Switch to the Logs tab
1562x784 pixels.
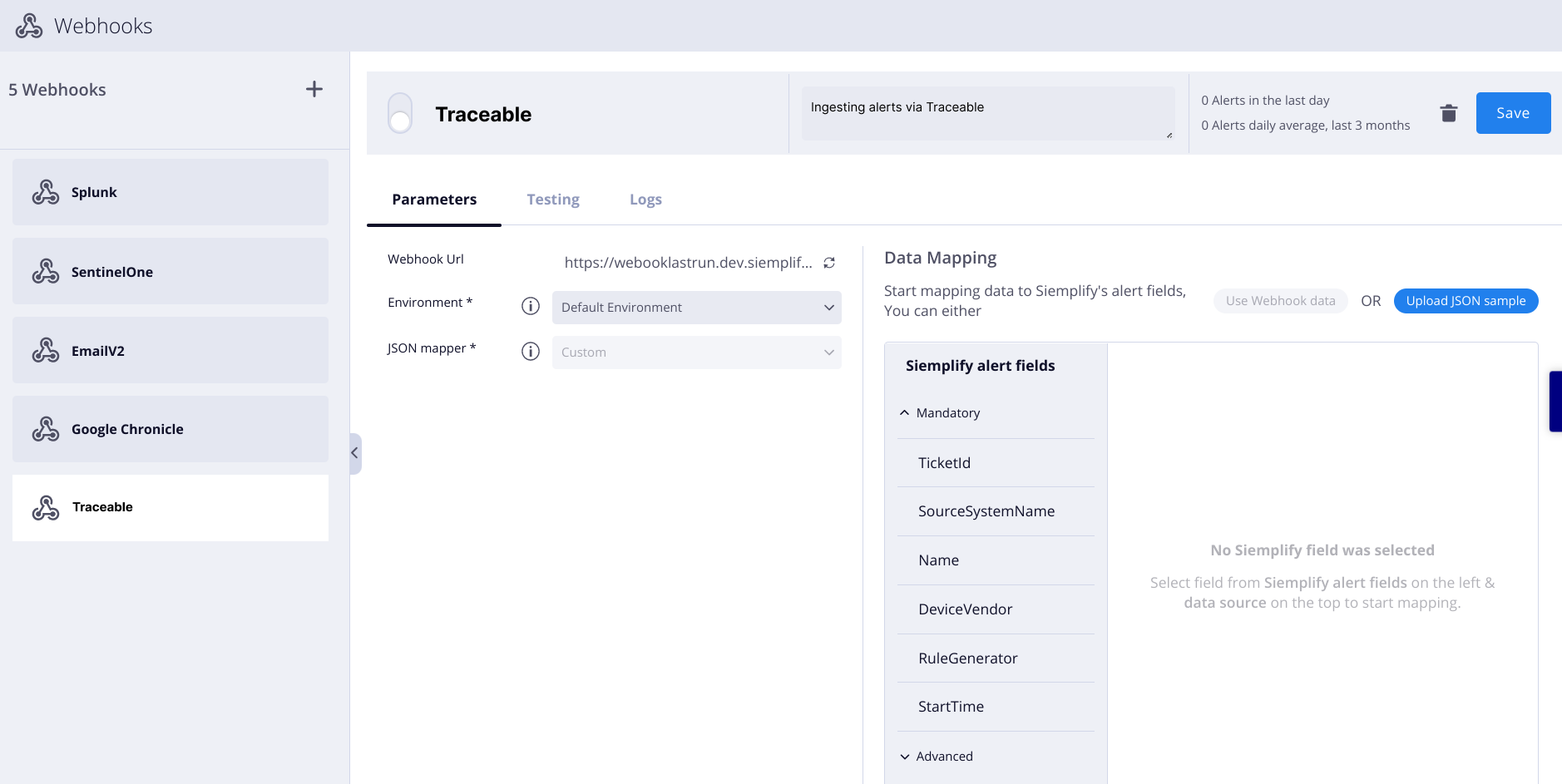(x=645, y=200)
